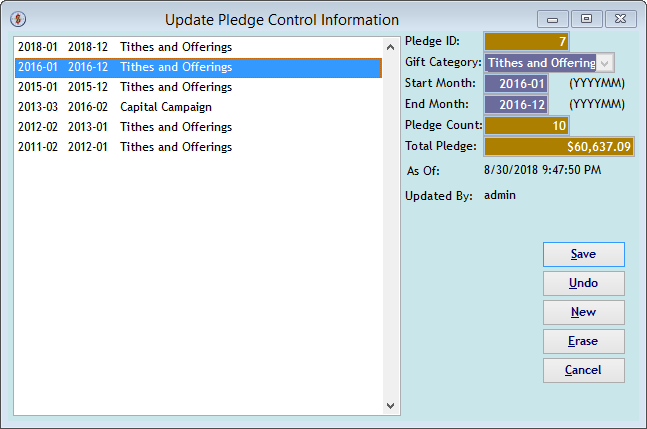Click into the End Month field
This screenshot has width=647, height=429.
tap(516, 105)
